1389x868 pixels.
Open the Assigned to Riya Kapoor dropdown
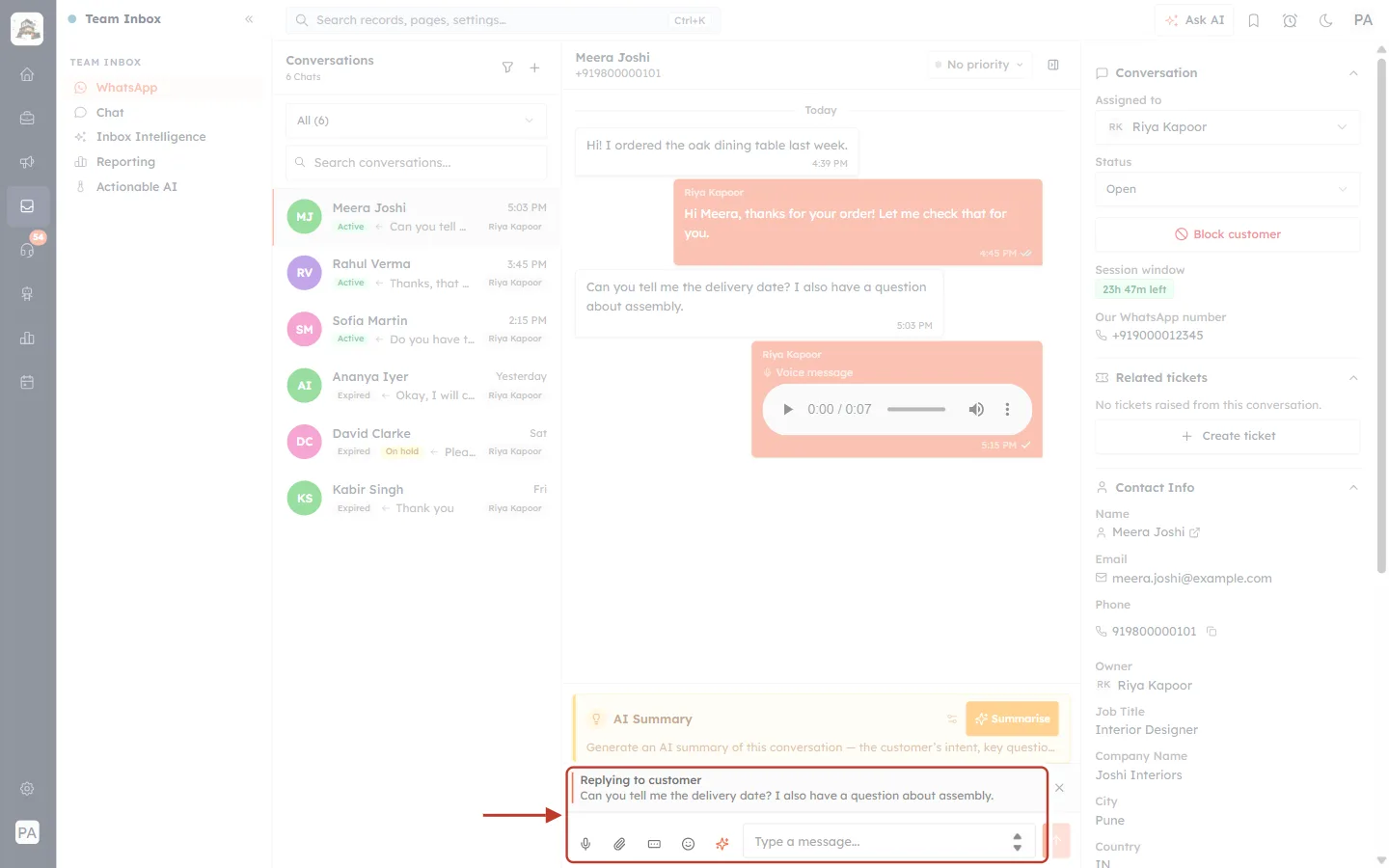coord(1227,127)
